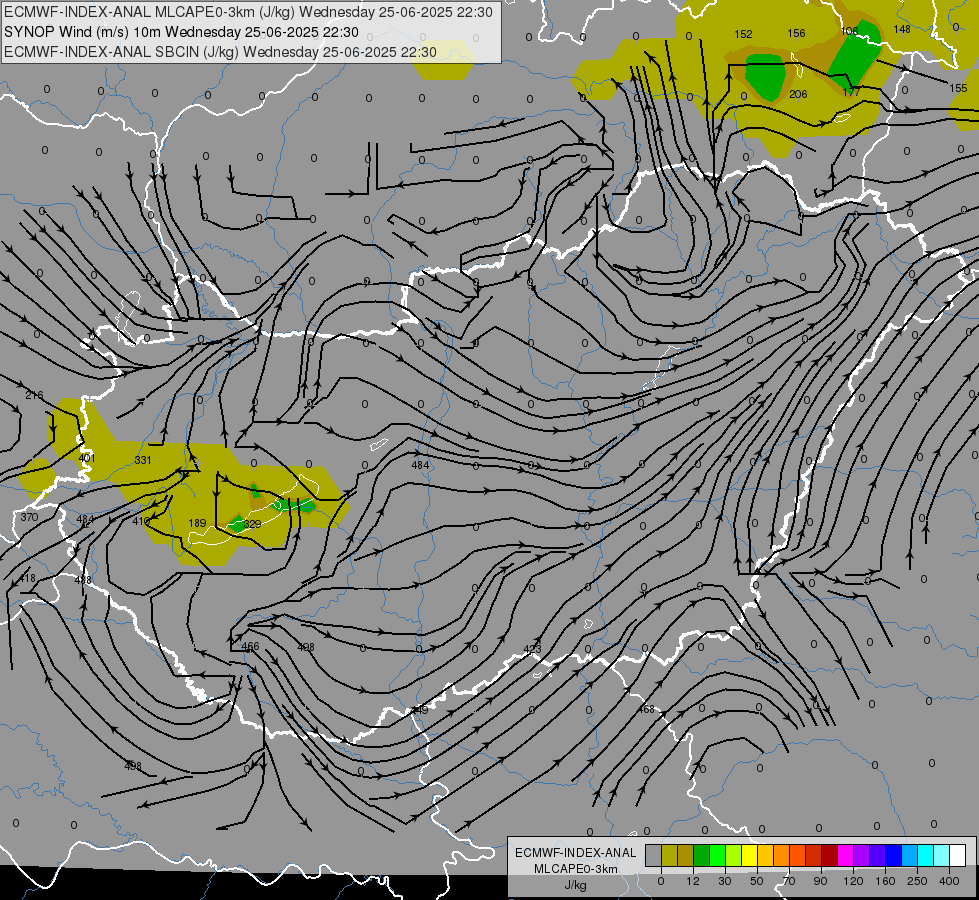The width and height of the screenshot is (979, 900).
Task: Pick the yellow-green legend swatch
Action: point(734,855)
